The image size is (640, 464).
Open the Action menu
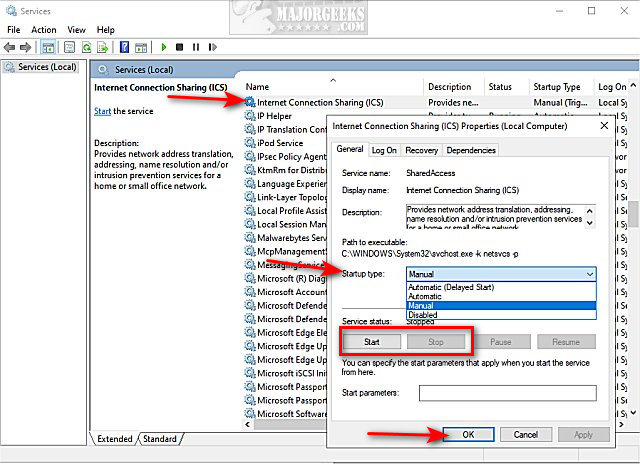44,30
